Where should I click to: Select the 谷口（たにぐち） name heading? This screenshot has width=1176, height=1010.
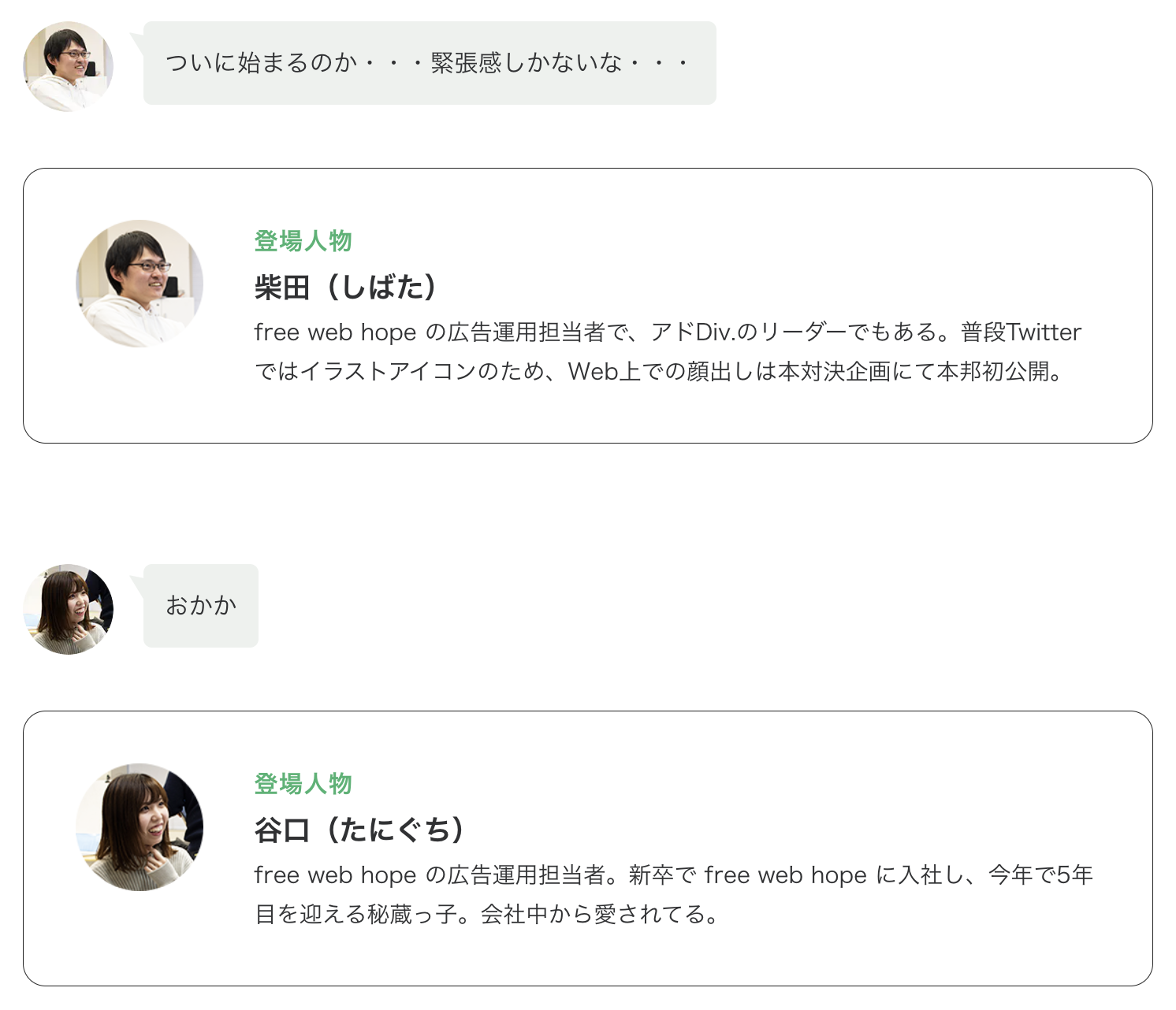(359, 830)
